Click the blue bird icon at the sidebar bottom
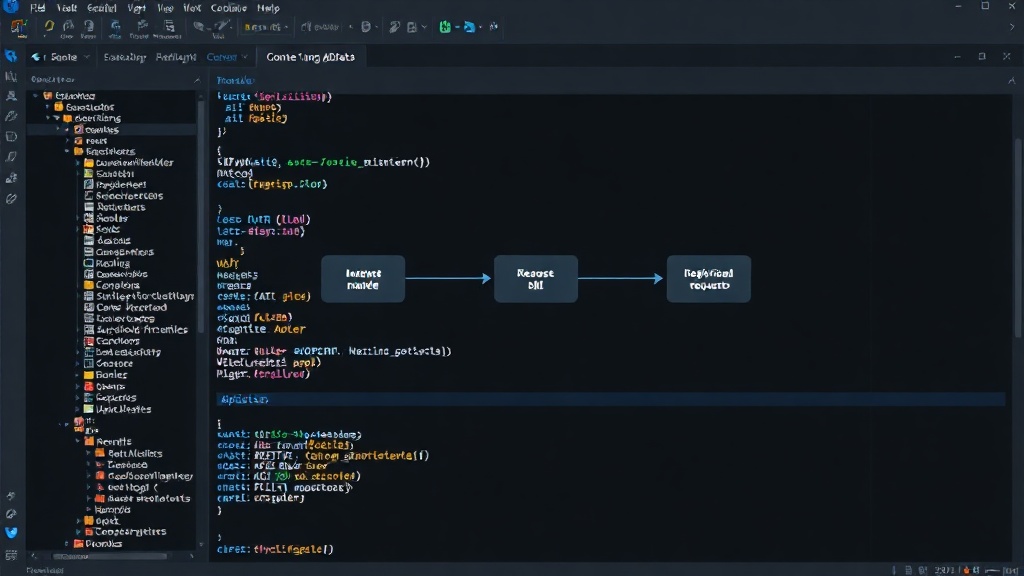The image size is (1024, 576). click(11, 532)
